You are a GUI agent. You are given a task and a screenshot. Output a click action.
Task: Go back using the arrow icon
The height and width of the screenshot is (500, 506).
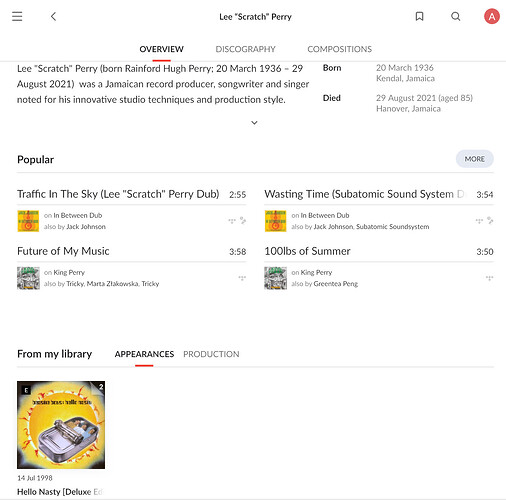click(53, 16)
